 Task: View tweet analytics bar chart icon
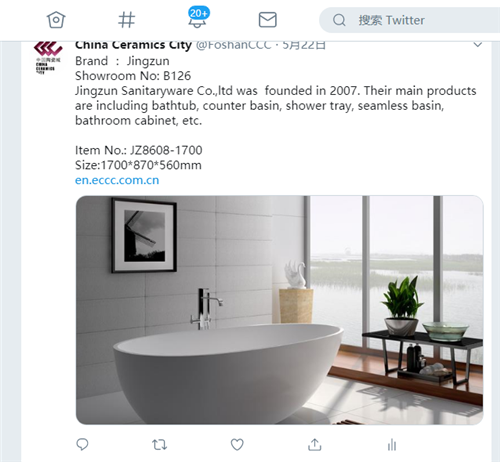(x=392, y=445)
